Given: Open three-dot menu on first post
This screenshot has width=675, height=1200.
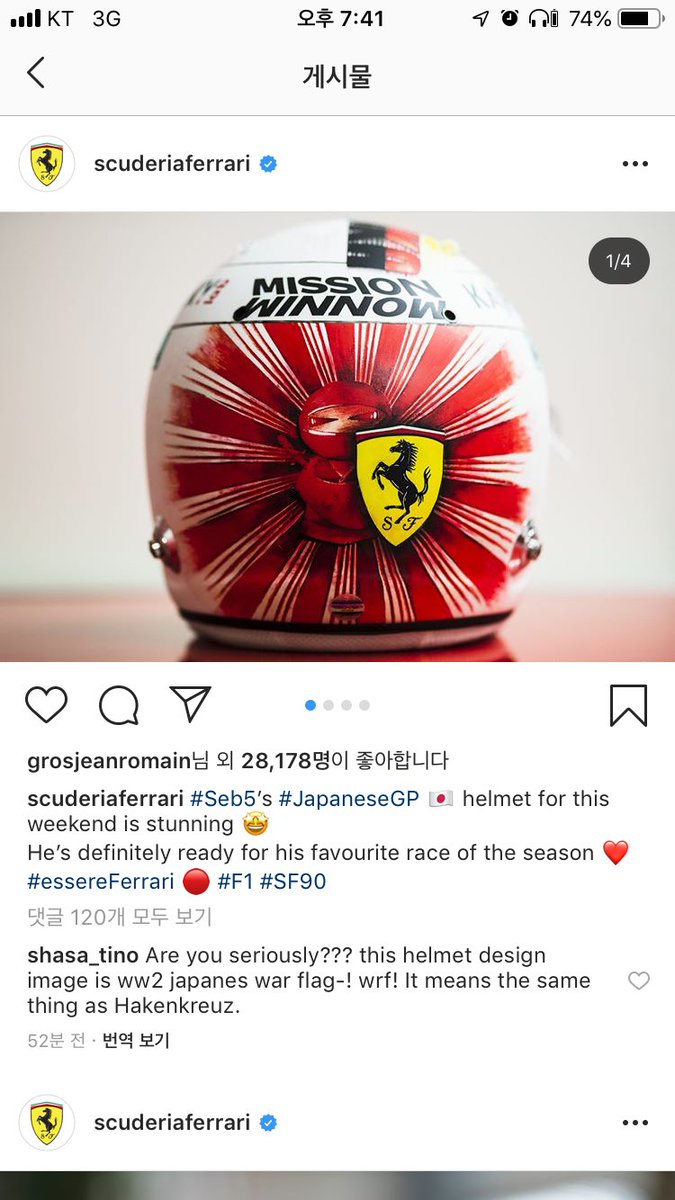Looking at the screenshot, I should pyautogui.click(x=635, y=164).
